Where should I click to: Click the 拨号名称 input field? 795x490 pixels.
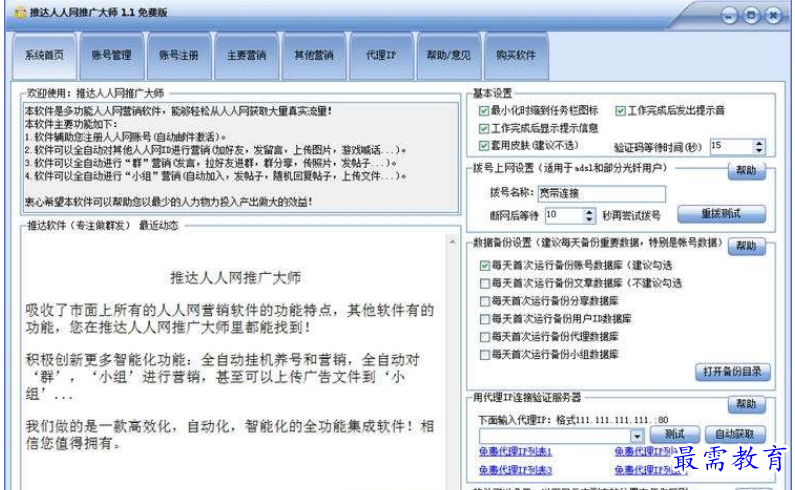point(602,193)
